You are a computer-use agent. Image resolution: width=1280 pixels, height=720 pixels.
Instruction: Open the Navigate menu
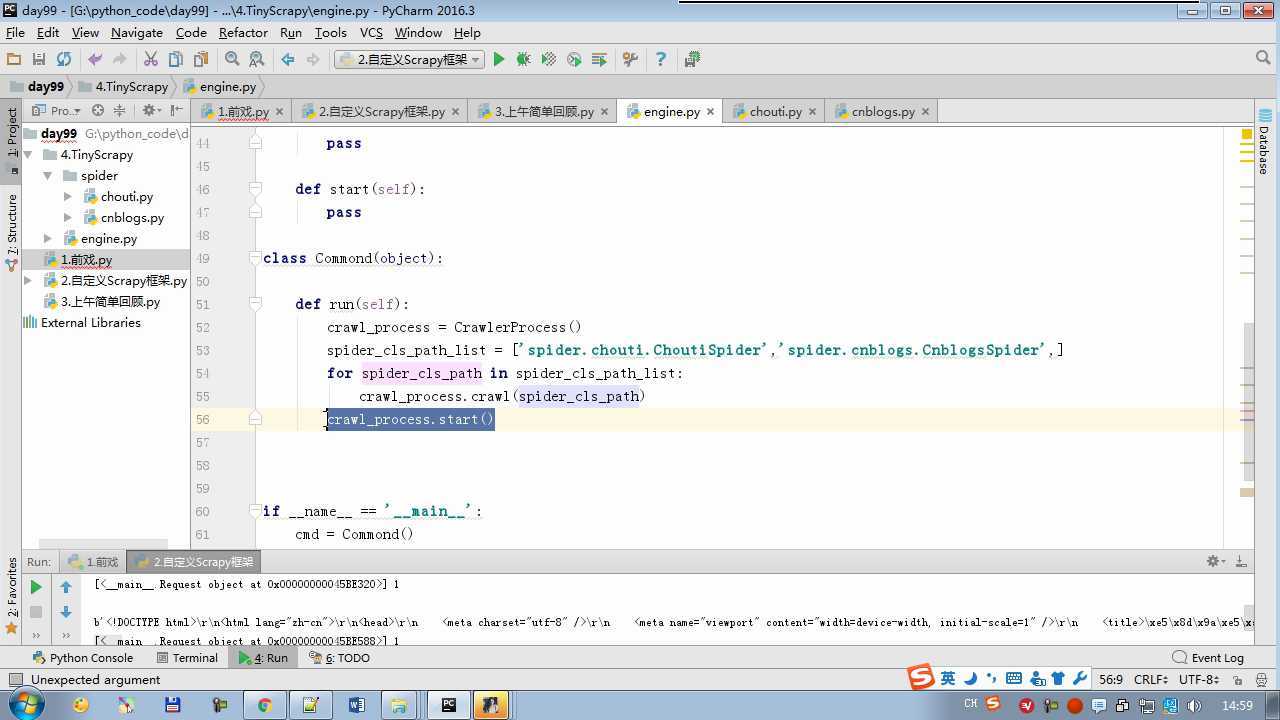click(137, 32)
